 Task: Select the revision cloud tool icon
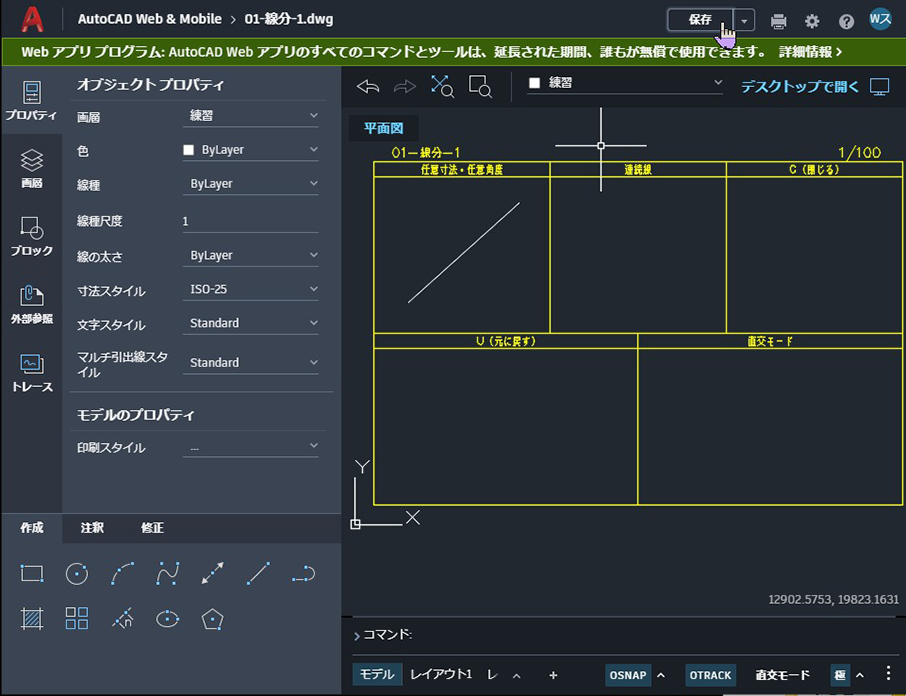[122, 619]
